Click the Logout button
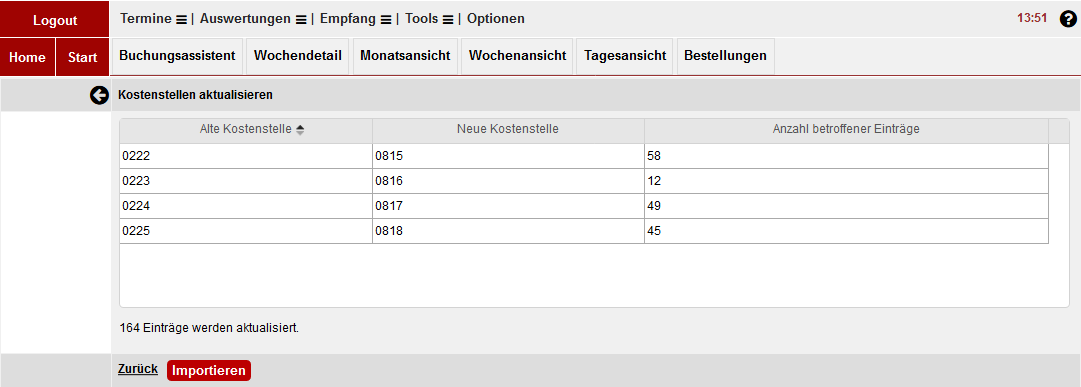 54,20
